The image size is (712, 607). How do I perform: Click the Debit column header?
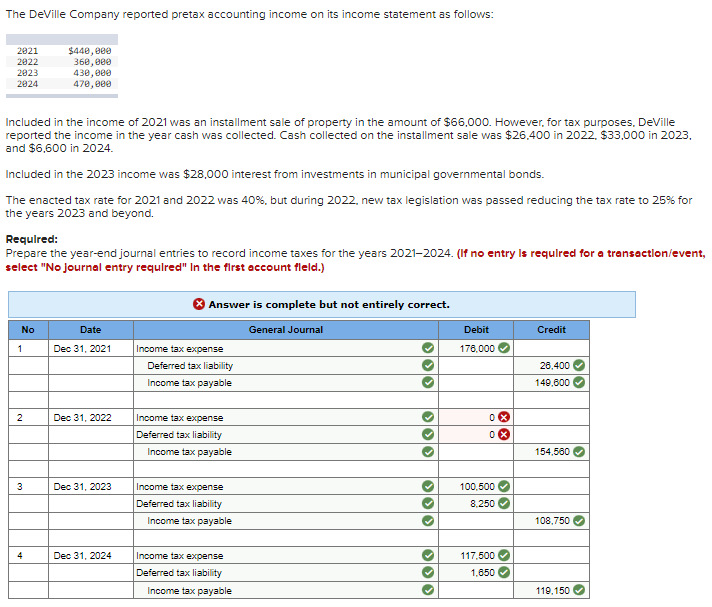(476, 330)
